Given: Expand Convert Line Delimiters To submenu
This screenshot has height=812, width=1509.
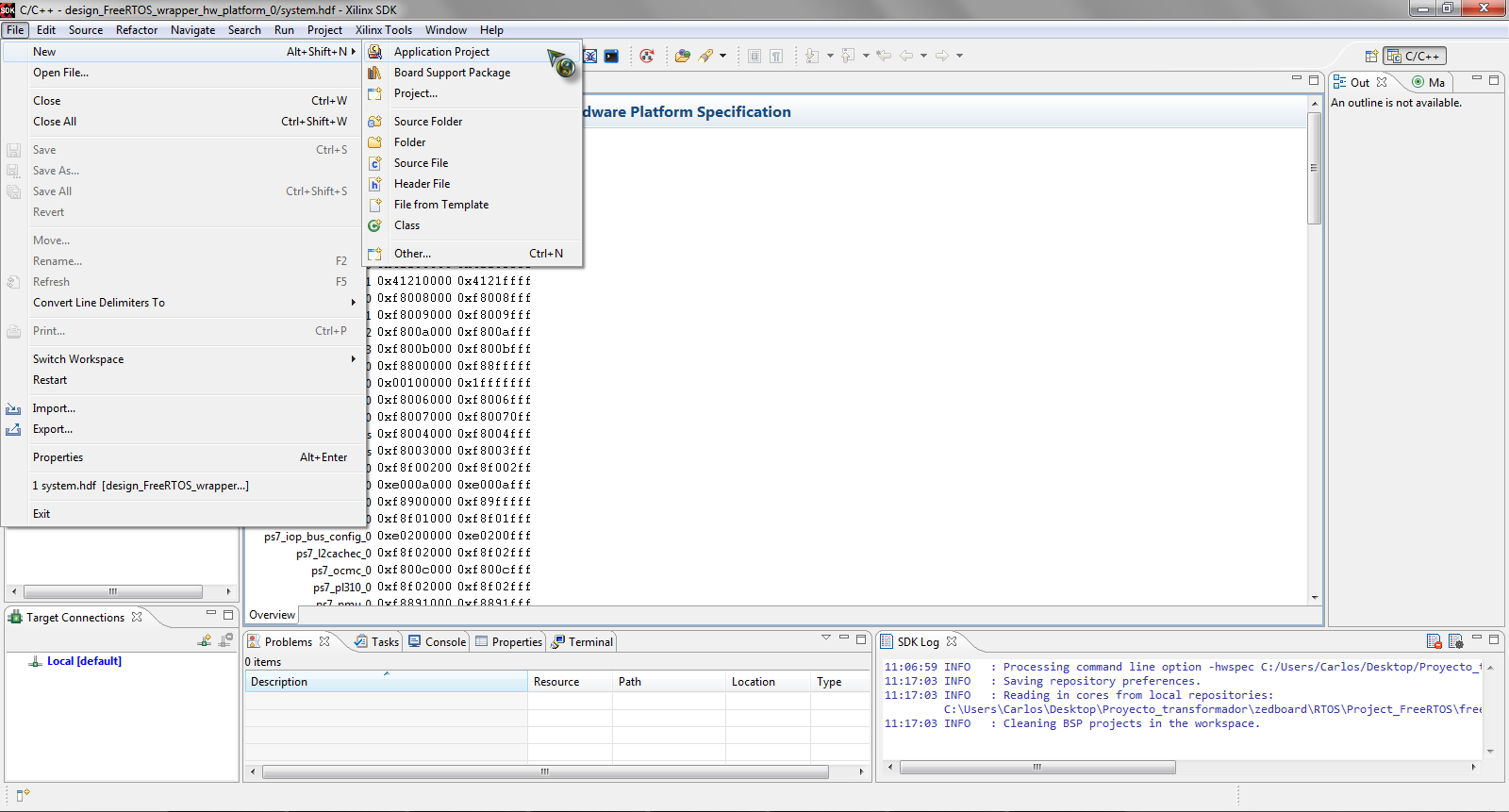Looking at the screenshot, I should [x=183, y=303].
